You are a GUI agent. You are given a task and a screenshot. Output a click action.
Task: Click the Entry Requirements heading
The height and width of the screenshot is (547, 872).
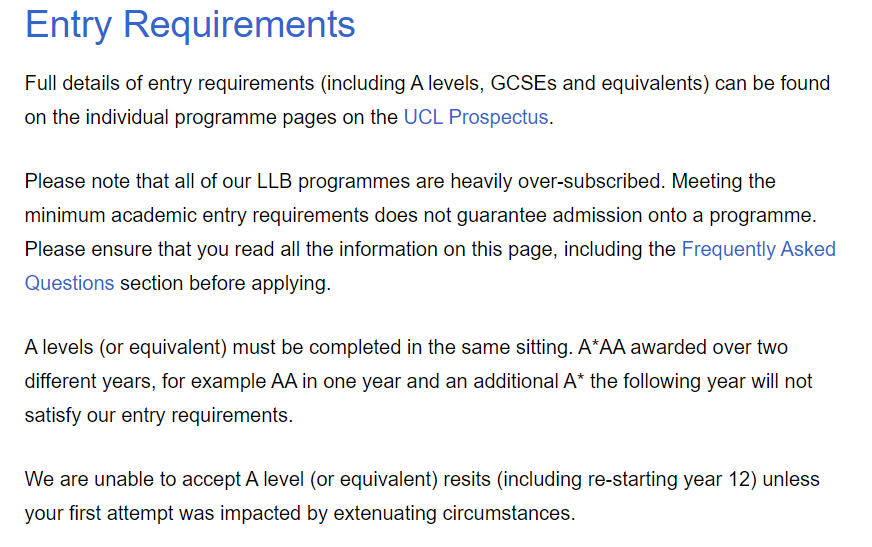190,25
